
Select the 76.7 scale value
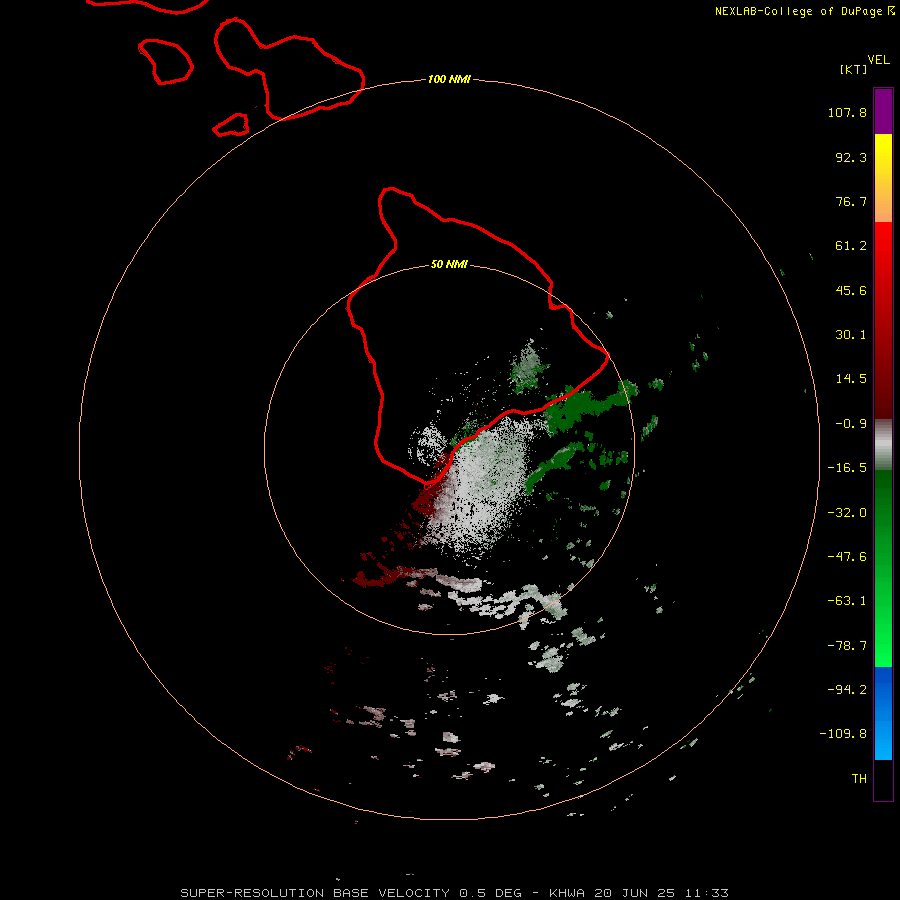pos(851,201)
